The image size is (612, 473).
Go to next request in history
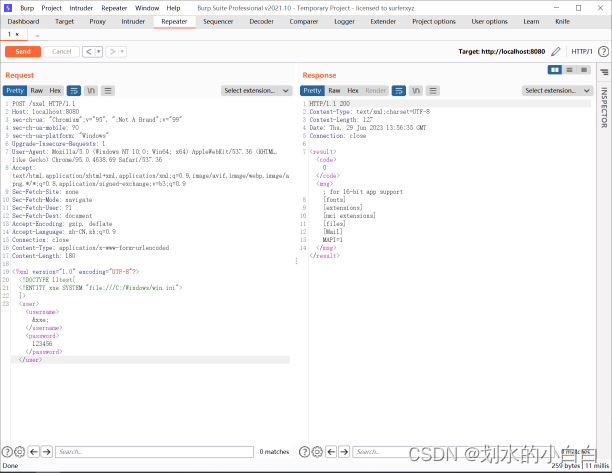click(x=112, y=52)
